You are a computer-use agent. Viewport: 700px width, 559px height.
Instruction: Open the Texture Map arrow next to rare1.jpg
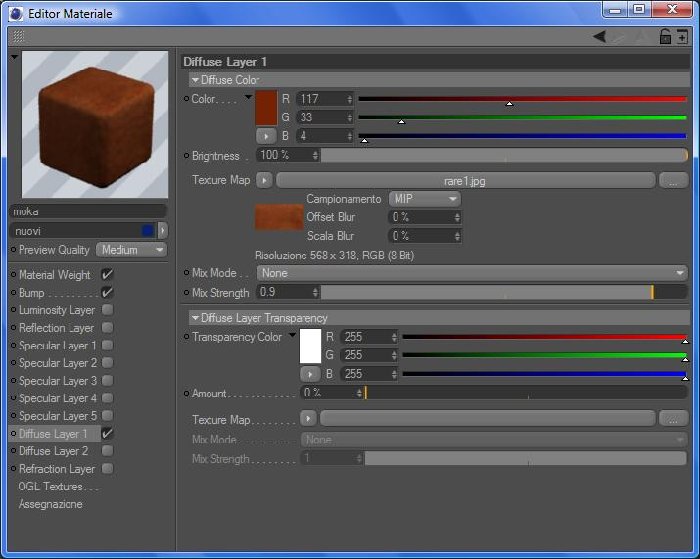point(264,180)
